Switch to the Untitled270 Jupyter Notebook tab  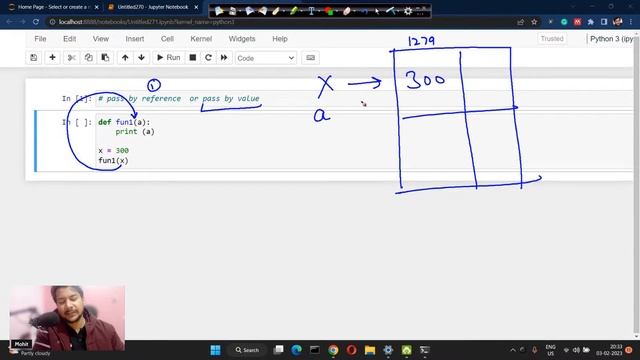[153, 7]
